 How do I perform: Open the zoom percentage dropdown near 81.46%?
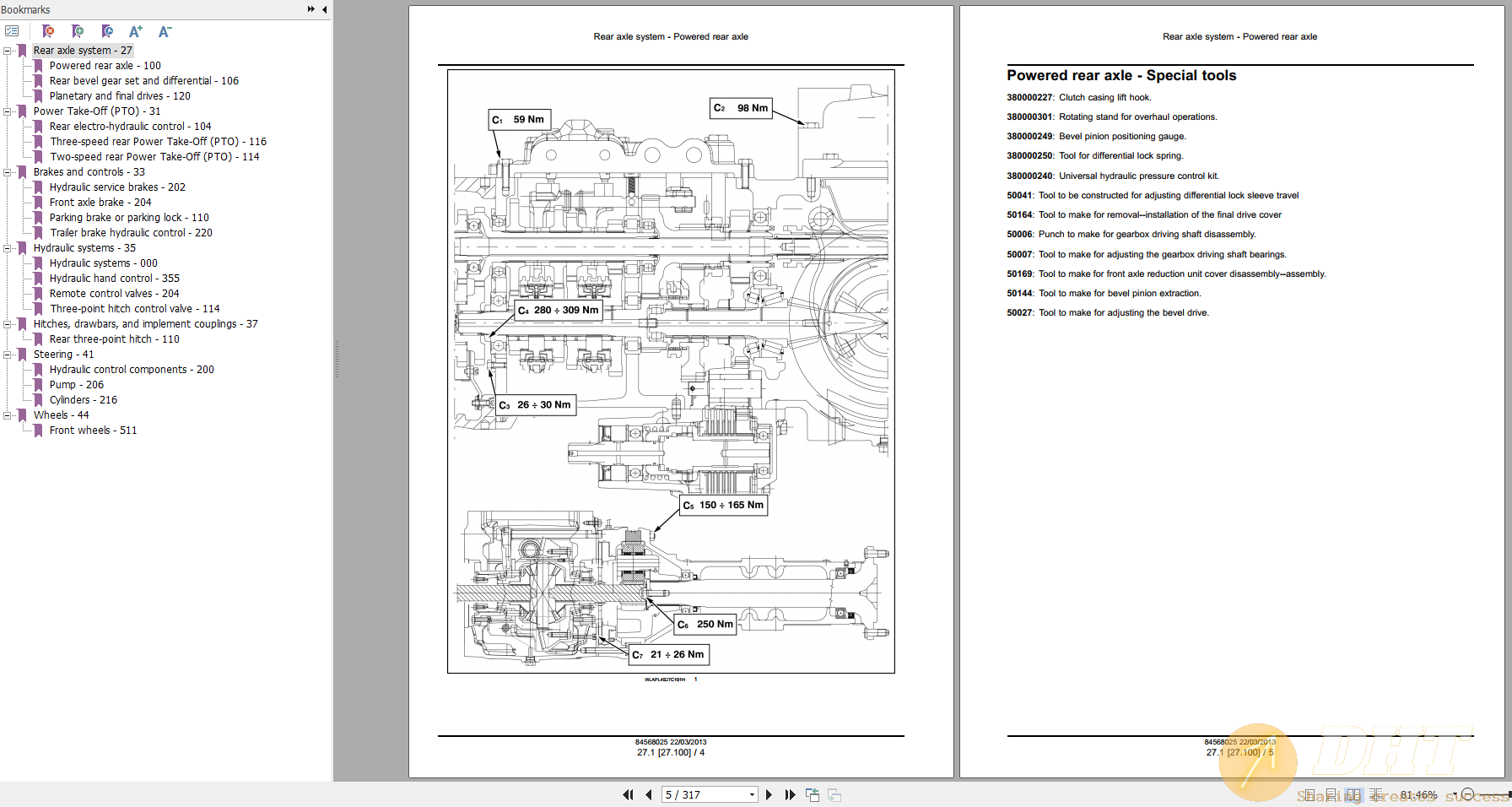pos(1454,794)
